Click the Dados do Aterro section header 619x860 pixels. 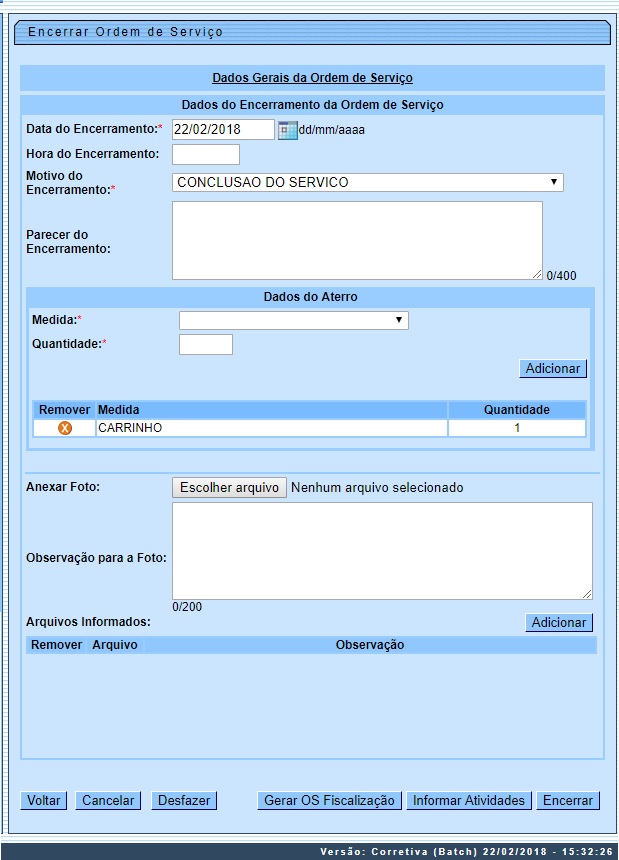[310, 297]
